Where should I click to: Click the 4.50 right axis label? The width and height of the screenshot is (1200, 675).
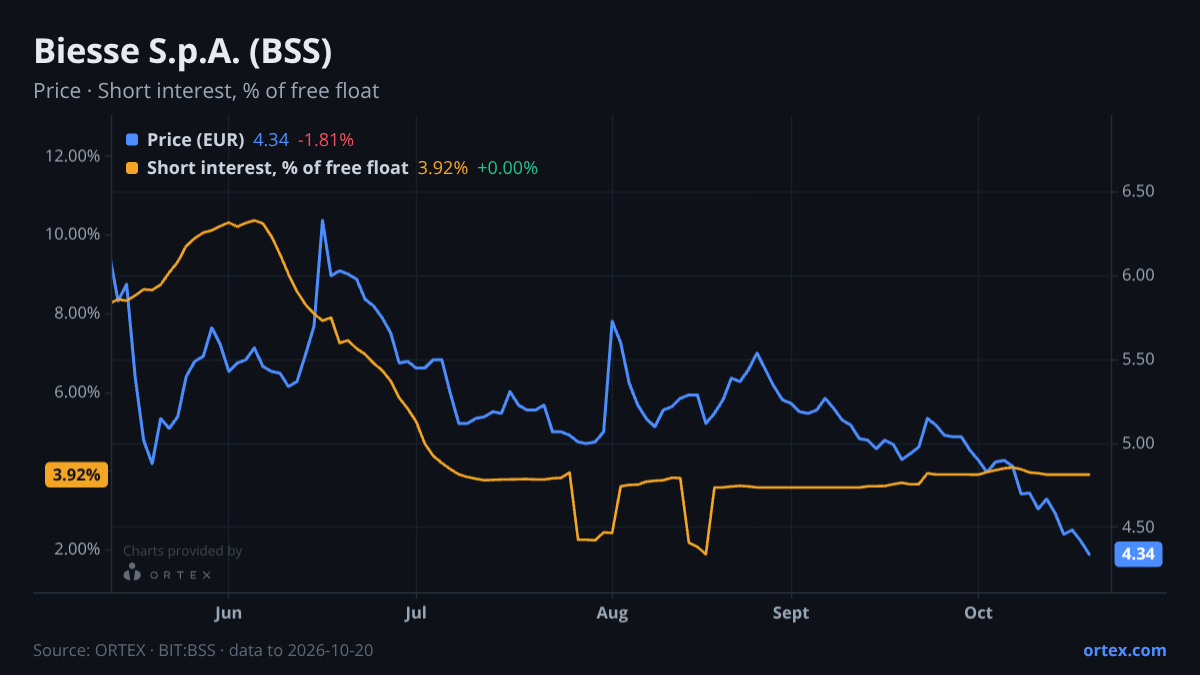[1139, 527]
